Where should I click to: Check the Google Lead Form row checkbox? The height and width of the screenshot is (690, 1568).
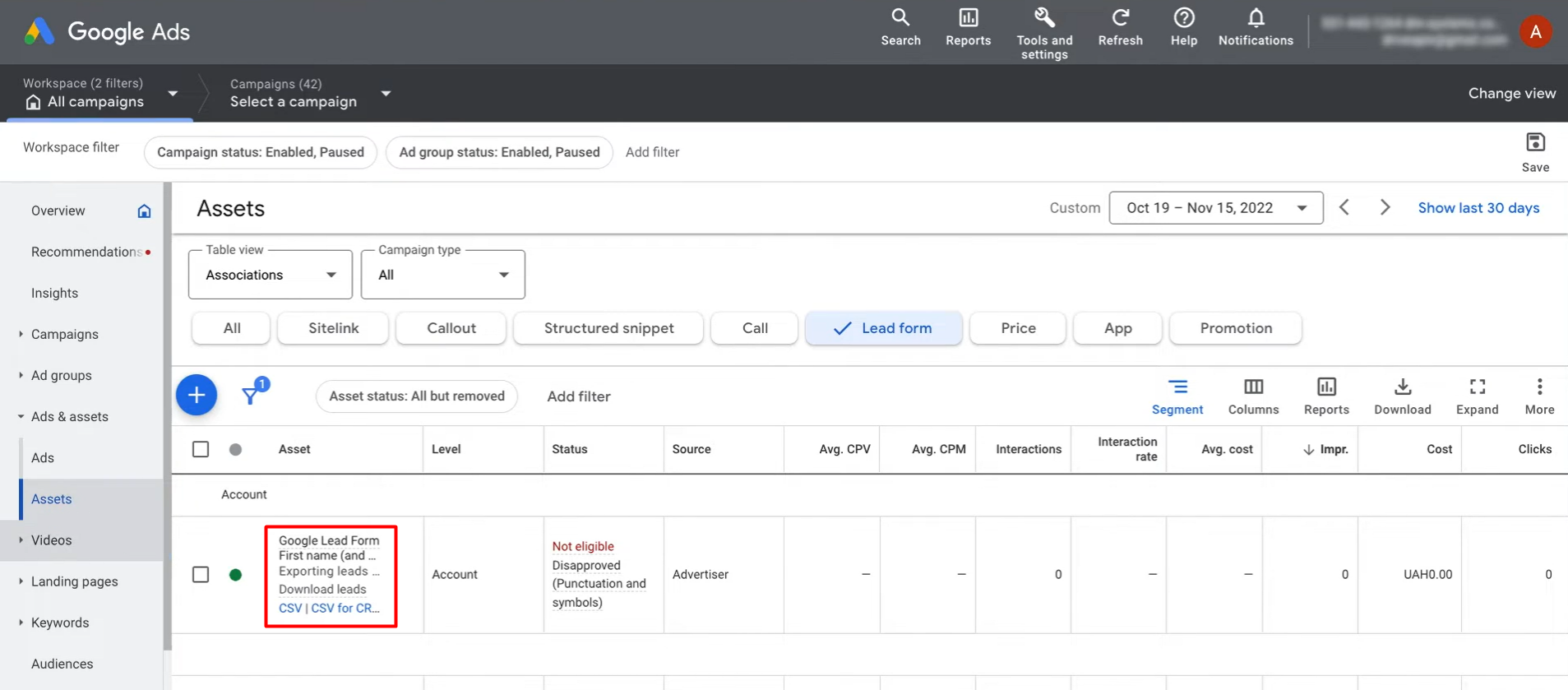[x=201, y=574]
